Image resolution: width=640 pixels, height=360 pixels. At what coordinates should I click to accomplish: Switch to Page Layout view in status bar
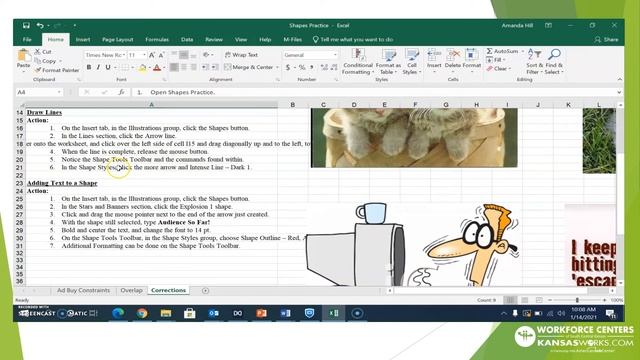point(525,300)
